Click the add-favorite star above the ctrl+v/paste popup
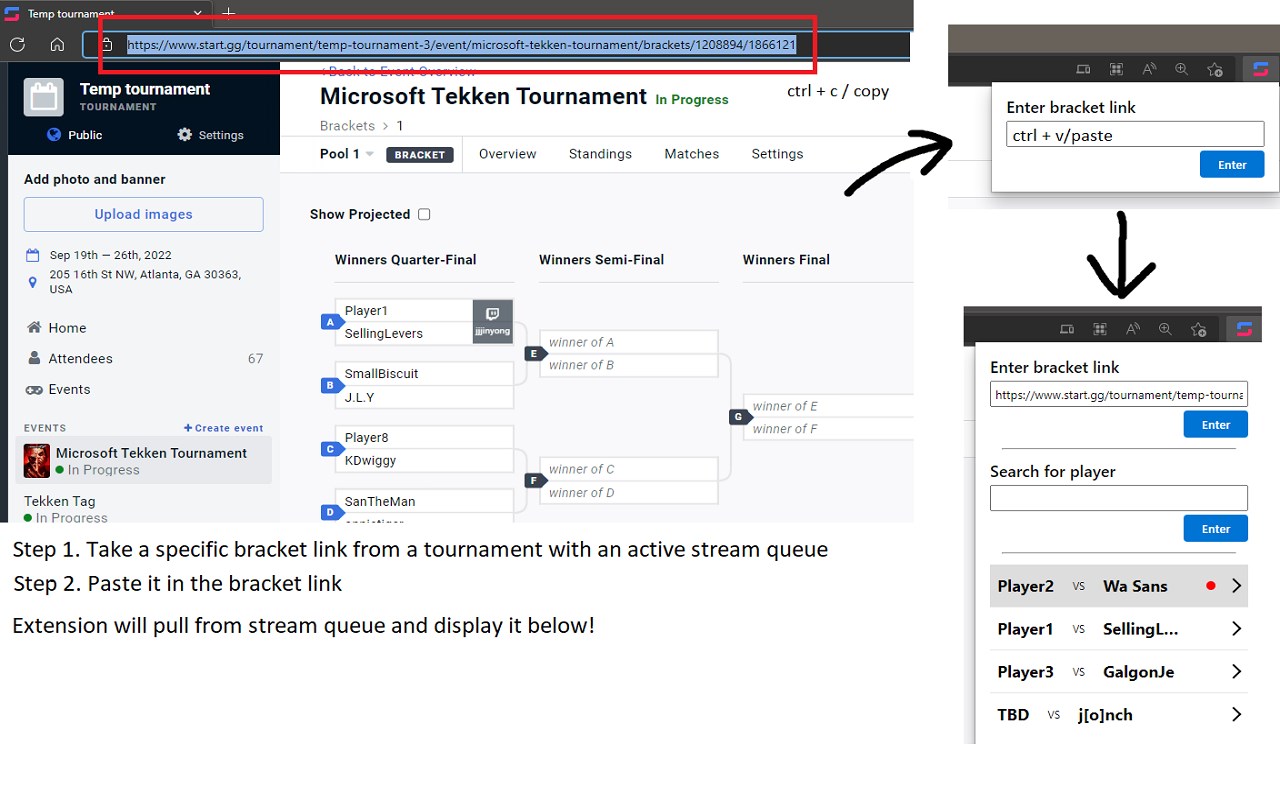This screenshot has width=1280, height=800. pyautogui.click(x=1215, y=69)
